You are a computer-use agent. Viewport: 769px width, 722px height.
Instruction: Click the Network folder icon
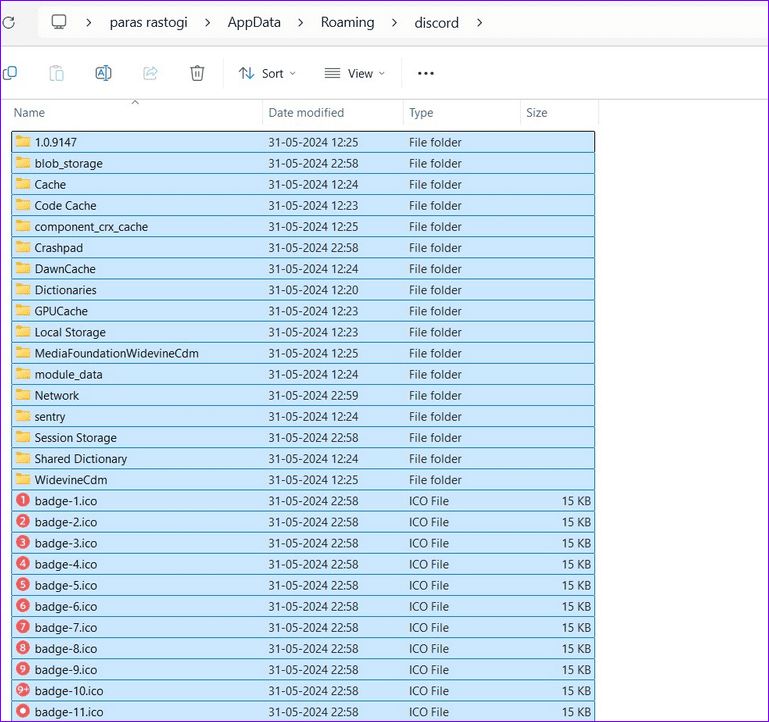pos(23,395)
